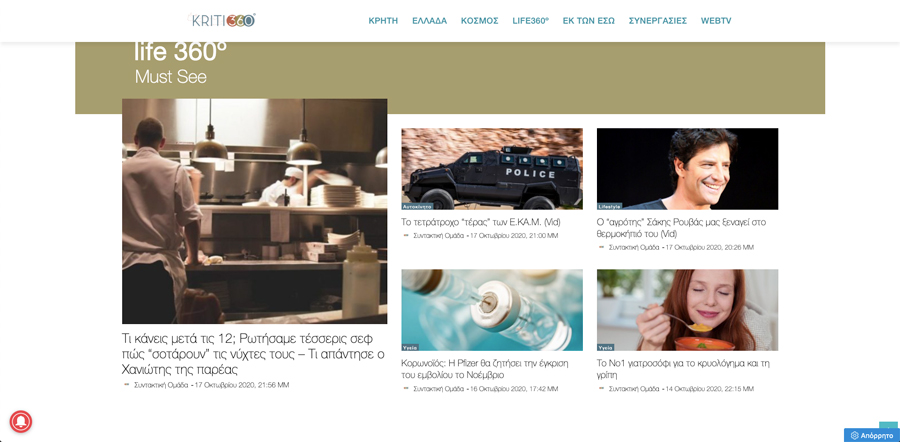Click the Kriti360 logo
Viewport: 900px width, 442px height.
click(x=222, y=20)
